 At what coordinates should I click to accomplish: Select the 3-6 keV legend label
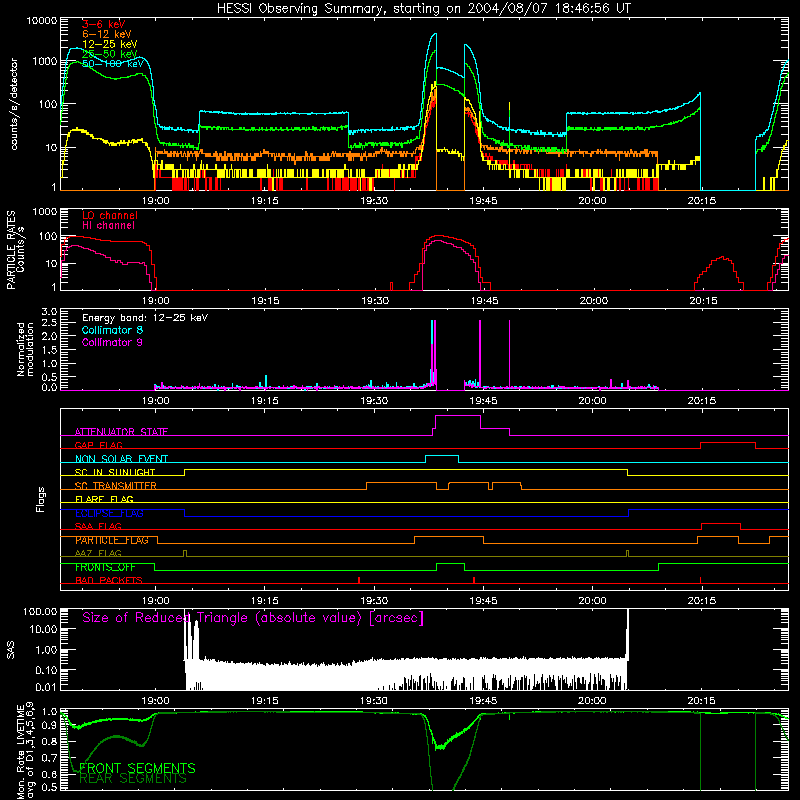pos(104,24)
